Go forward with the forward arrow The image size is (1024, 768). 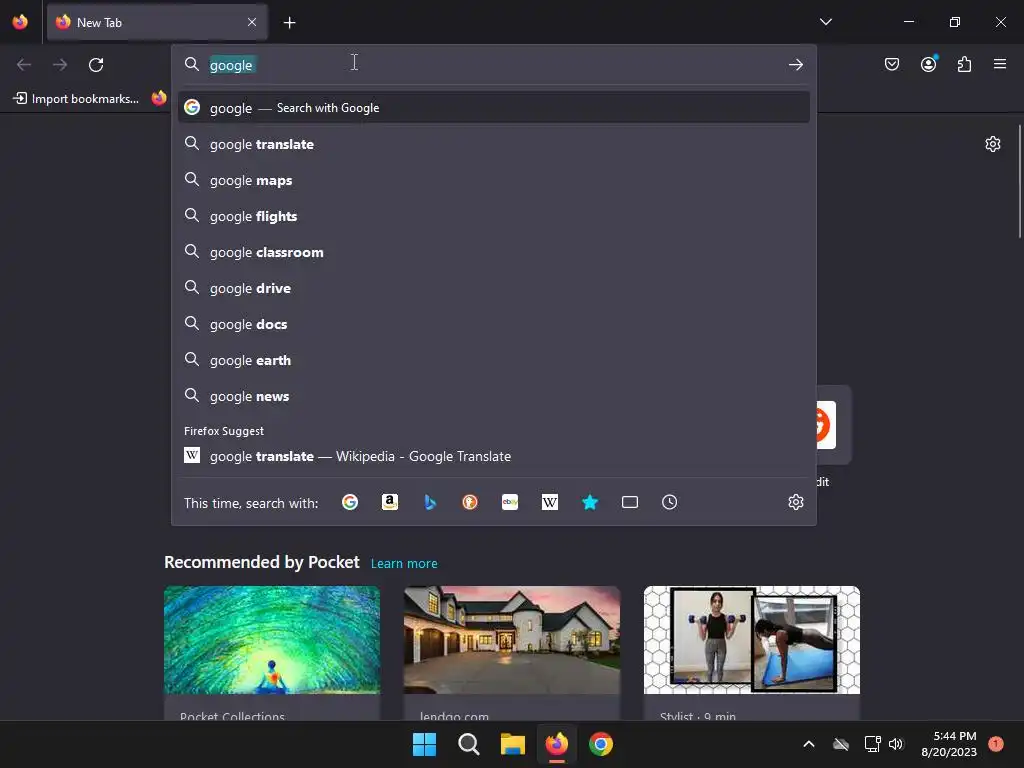pyautogui.click(x=60, y=65)
